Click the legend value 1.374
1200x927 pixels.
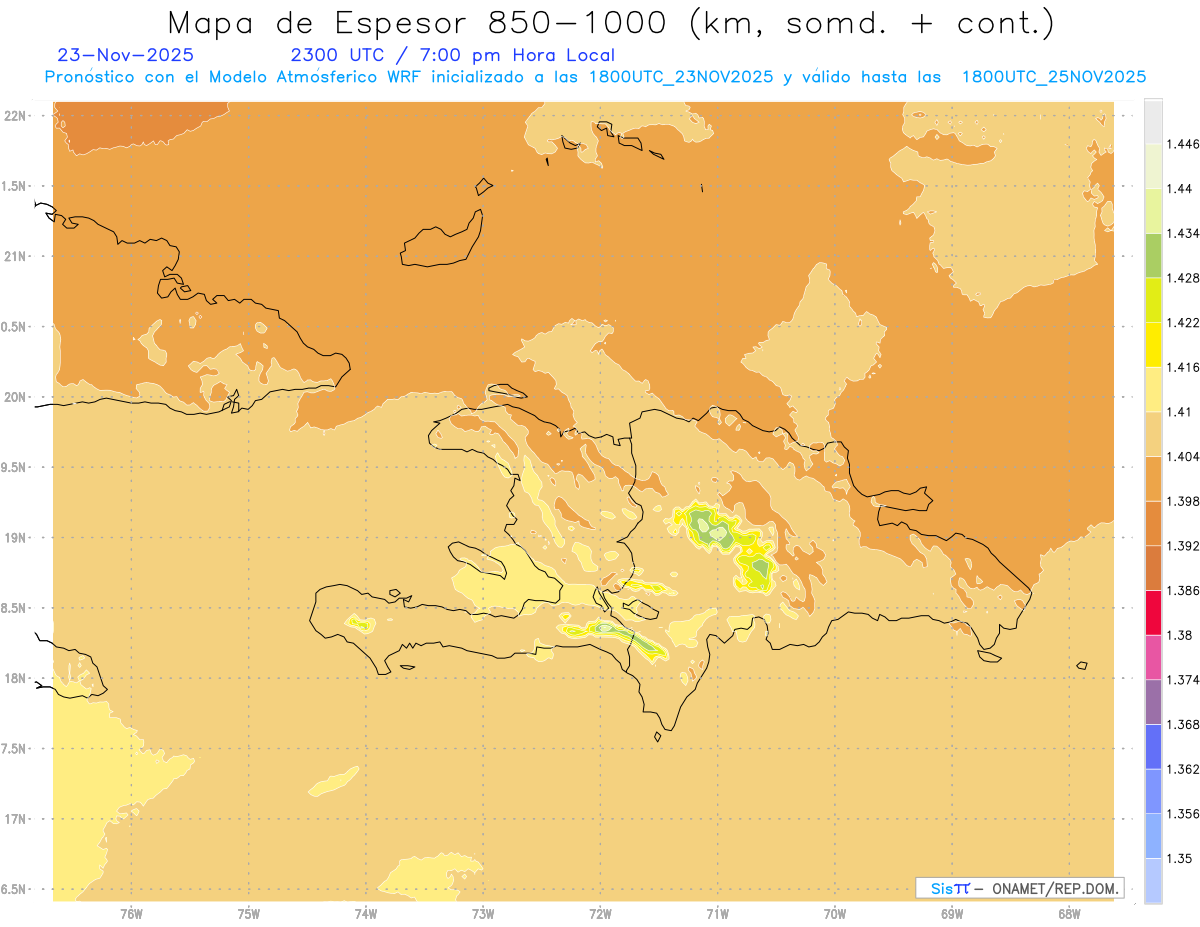click(x=1184, y=680)
